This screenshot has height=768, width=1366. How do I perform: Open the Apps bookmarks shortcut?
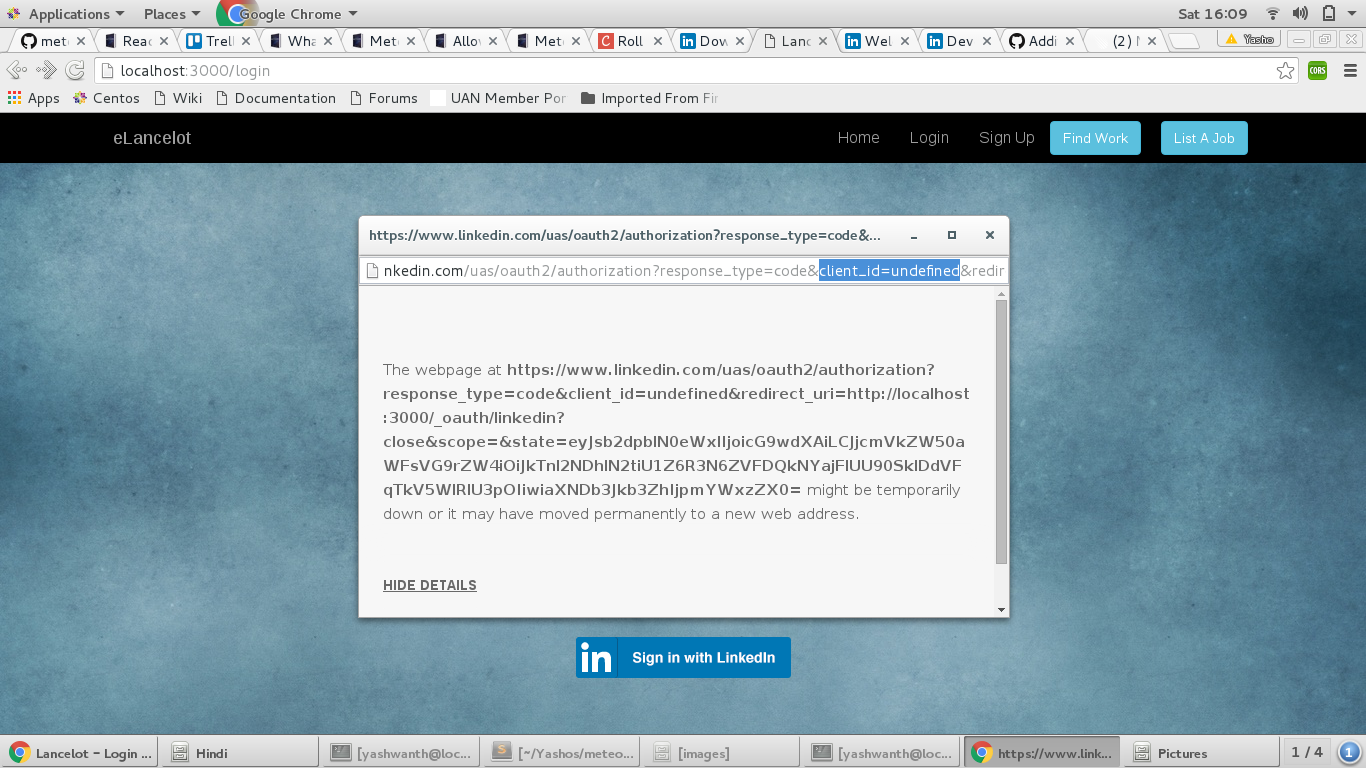pyautogui.click(x=33, y=98)
